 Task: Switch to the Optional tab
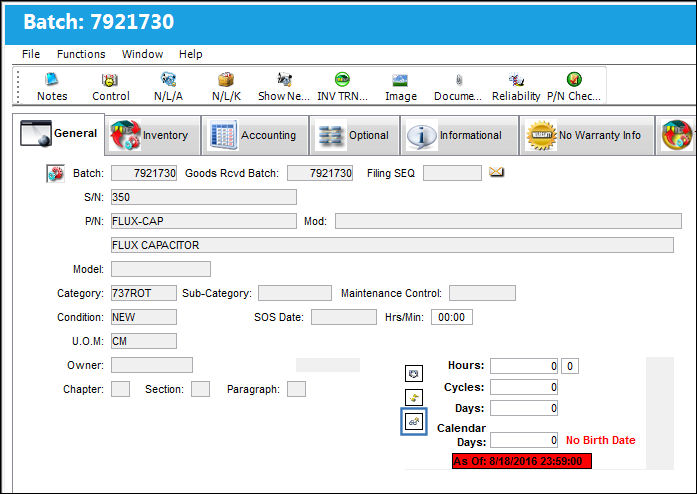(x=354, y=135)
